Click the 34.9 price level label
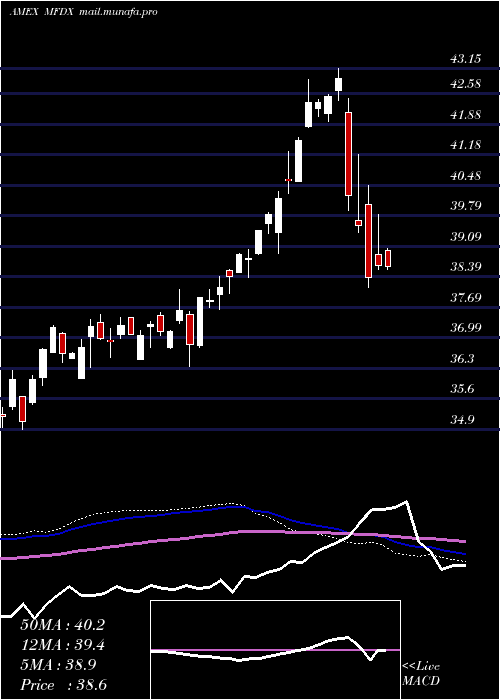 [x=461, y=420]
